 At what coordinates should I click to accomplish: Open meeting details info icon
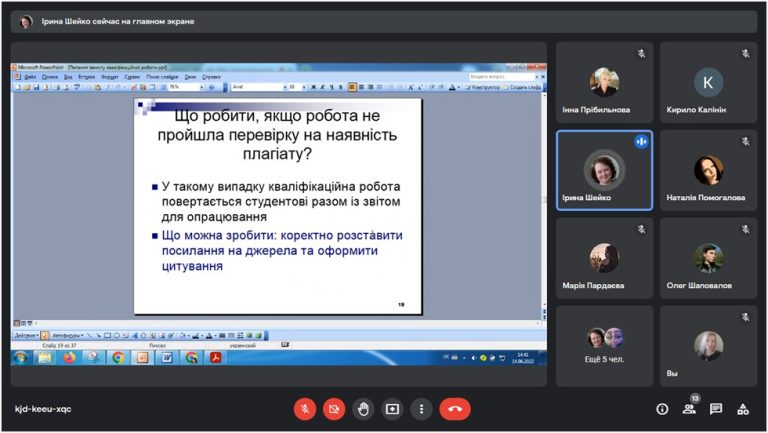662,409
